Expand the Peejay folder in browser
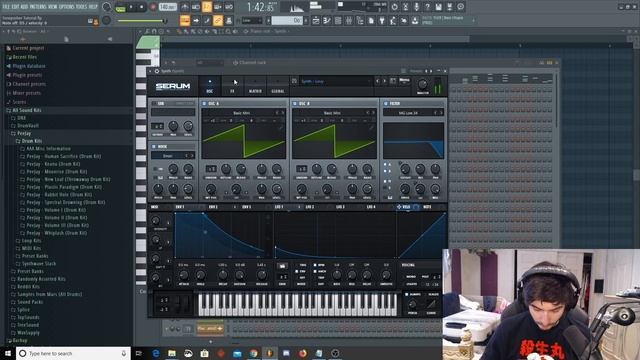640x360 pixels. point(24,133)
